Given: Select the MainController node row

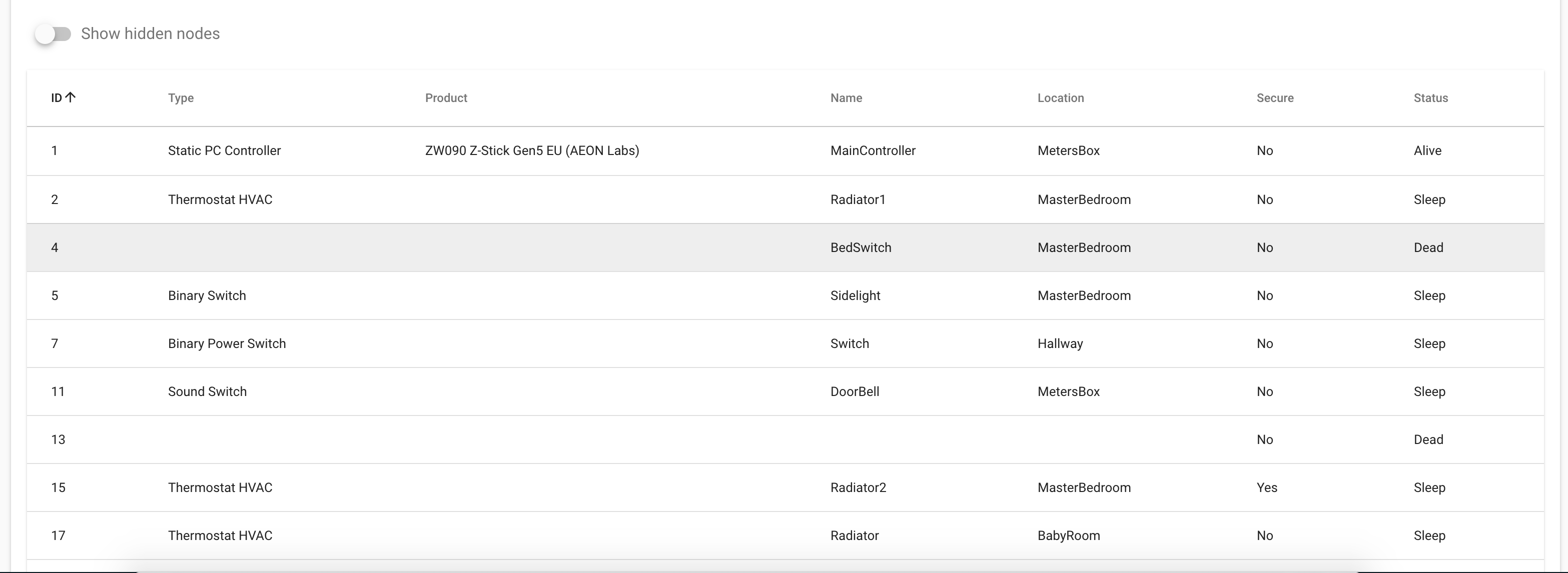Looking at the screenshot, I should 872,151.
